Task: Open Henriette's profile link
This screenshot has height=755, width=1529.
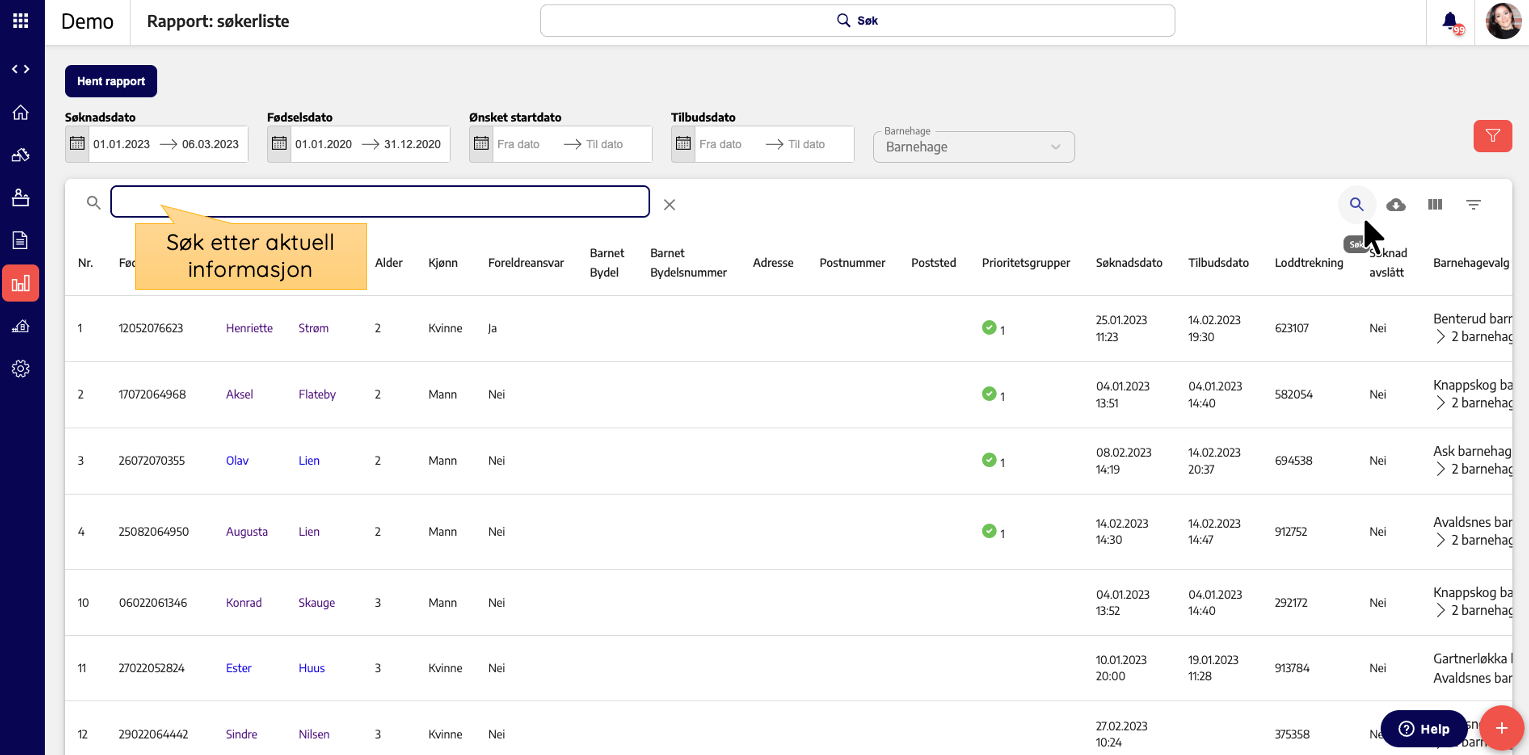Action: coord(249,328)
